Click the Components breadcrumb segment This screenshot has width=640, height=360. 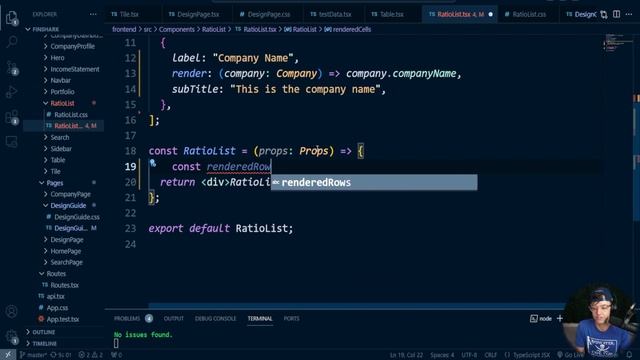pos(176,29)
